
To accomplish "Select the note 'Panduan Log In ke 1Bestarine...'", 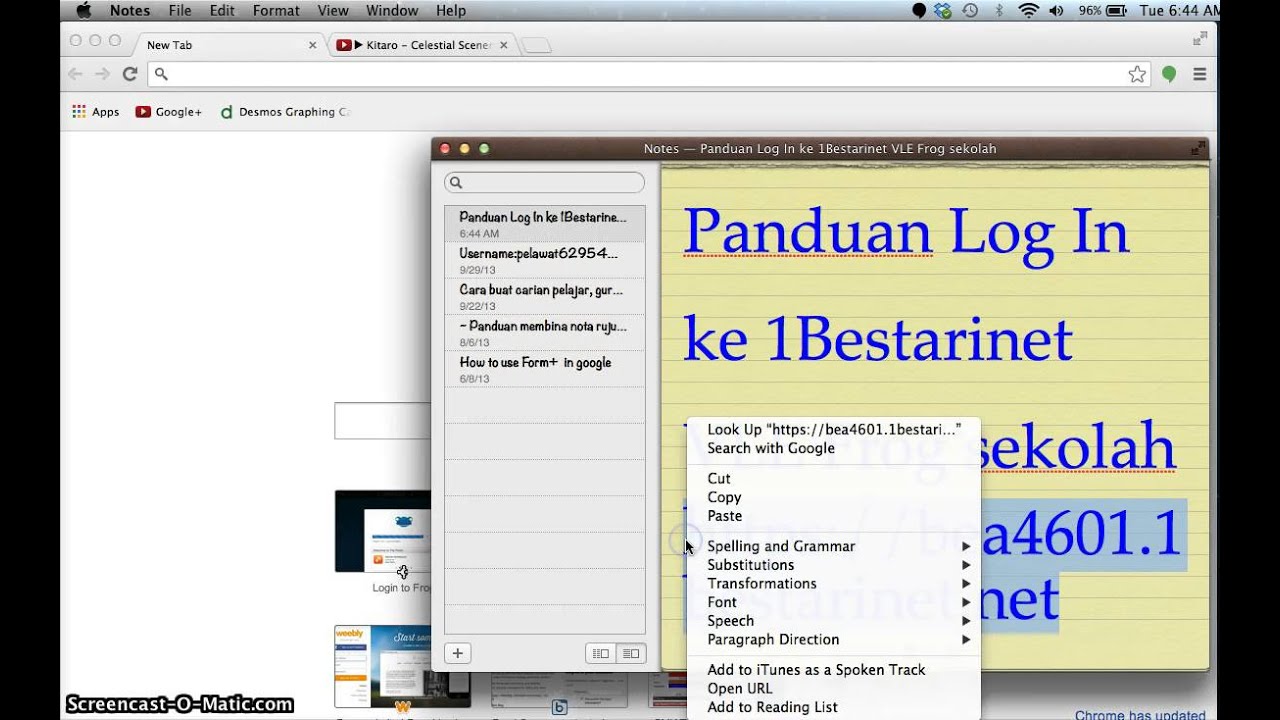I will tap(545, 223).
